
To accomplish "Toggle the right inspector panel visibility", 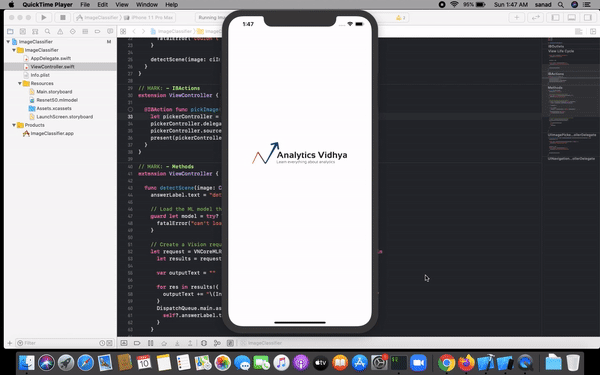I will pos(587,17).
